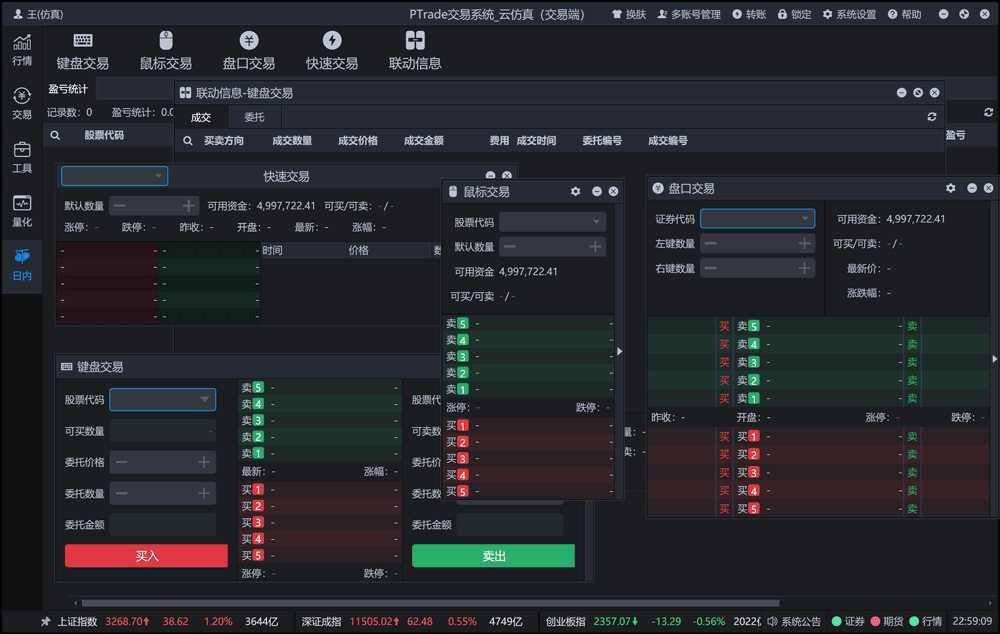Image resolution: width=1000 pixels, height=634 pixels.
Task: Refresh the 联动信息 trade list
Action: pyautogui.click(x=932, y=117)
